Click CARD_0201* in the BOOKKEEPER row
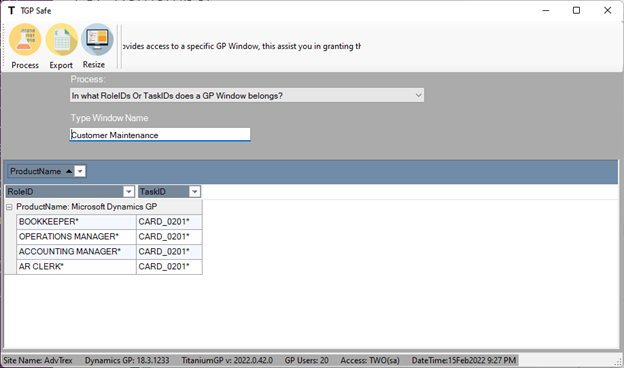624x368 pixels. point(169,222)
